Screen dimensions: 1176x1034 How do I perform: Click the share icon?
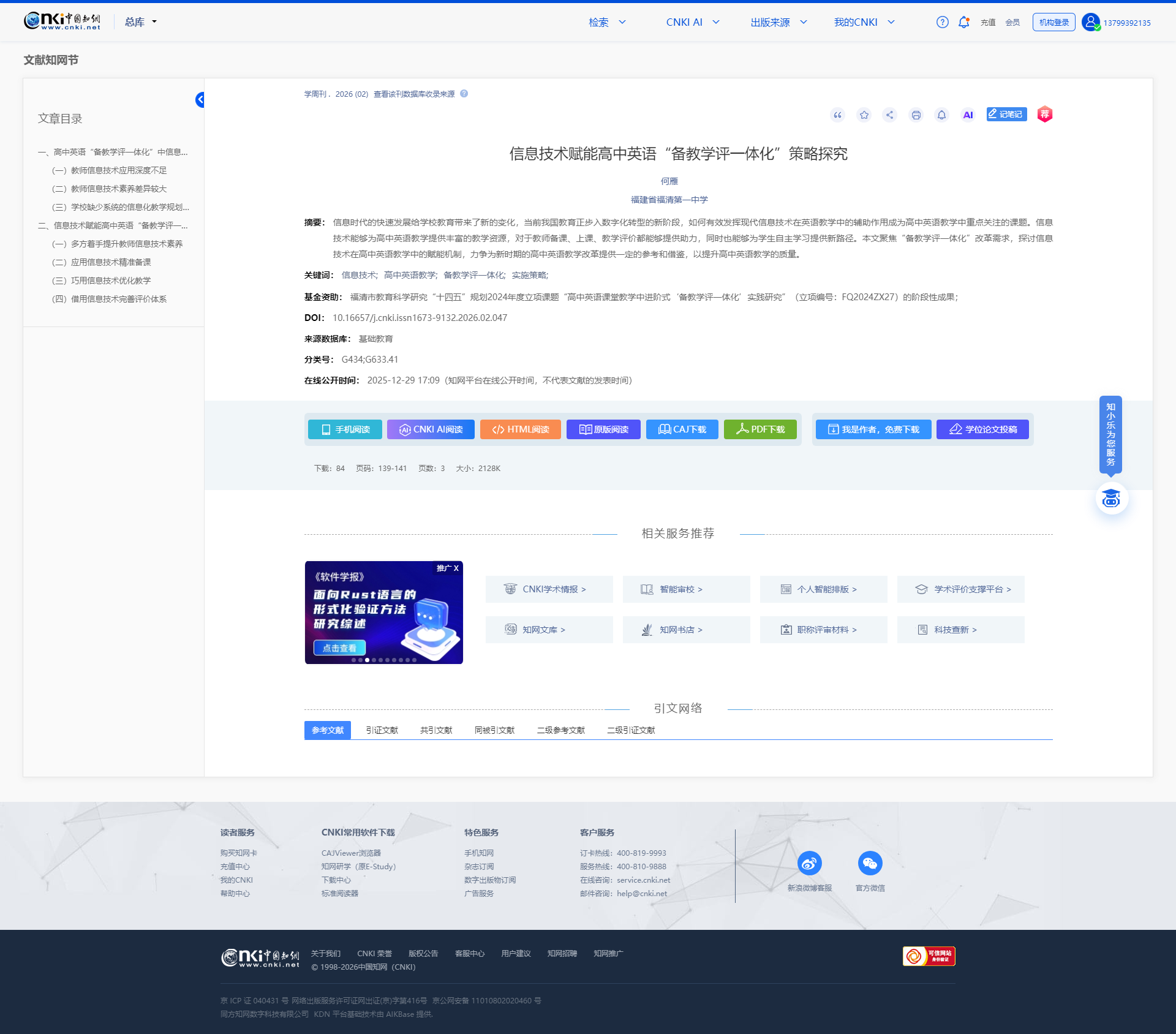[890, 115]
